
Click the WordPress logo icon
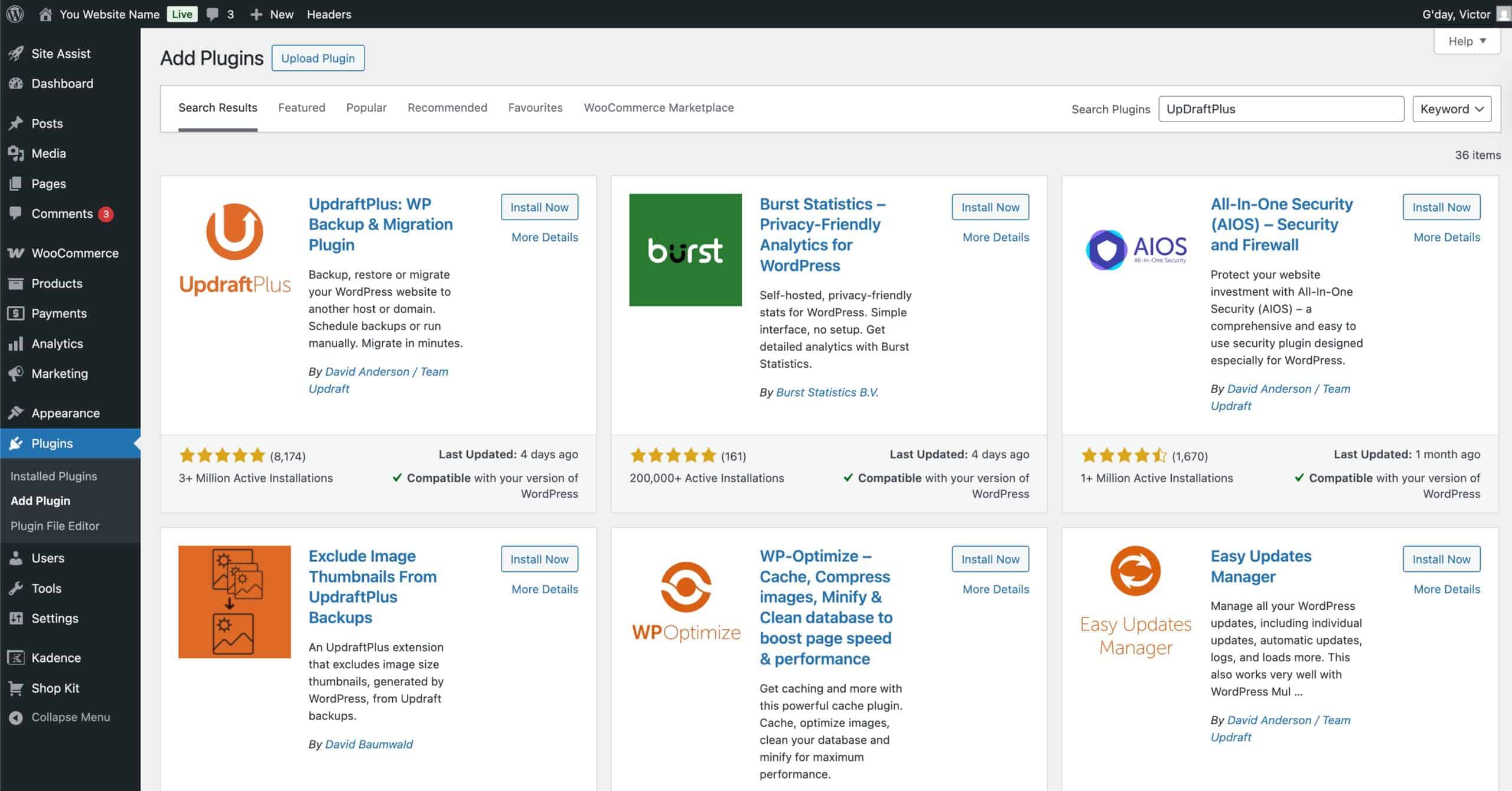click(x=15, y=14)
